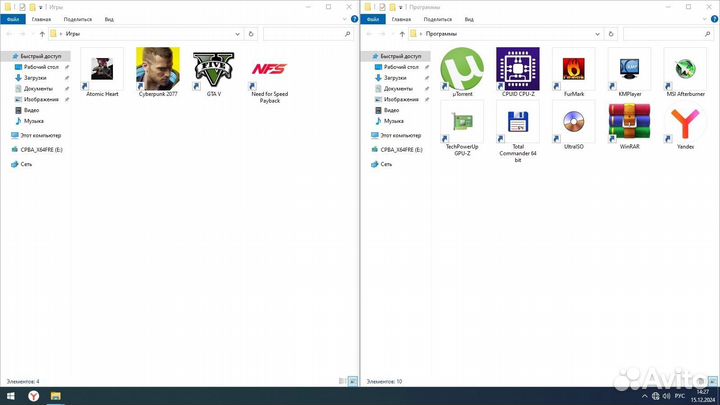Select TechPowerUp GPU-Z shortcut
The image size is (720, 405).
point(462,129)
